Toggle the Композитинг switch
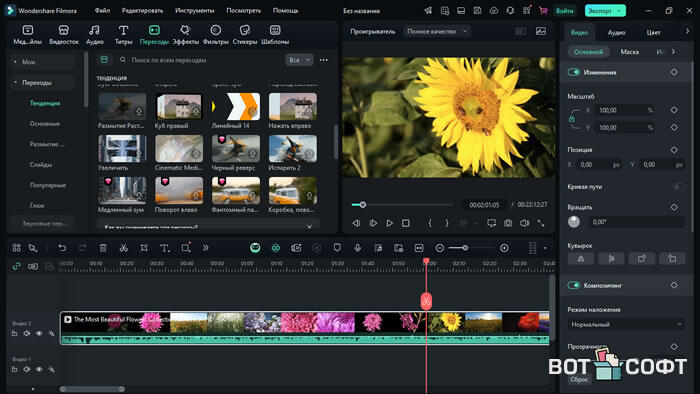Viewport: 700px width, 394px height. point(574,285)
